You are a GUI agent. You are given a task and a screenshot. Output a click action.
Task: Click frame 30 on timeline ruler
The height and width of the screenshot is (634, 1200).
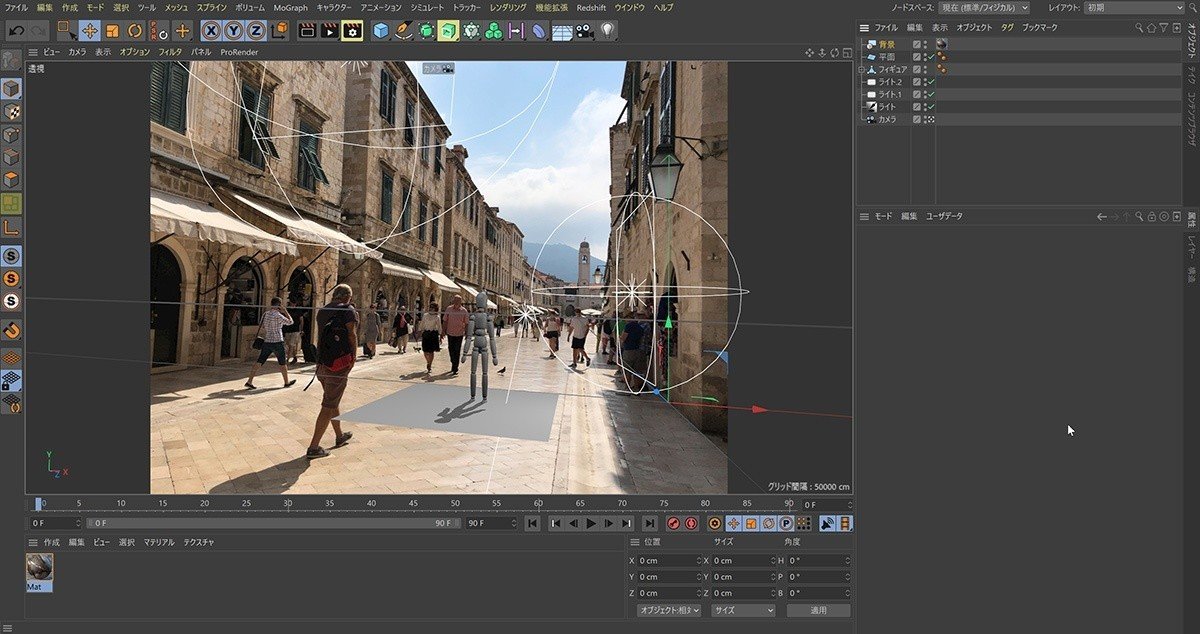tap(287, 504)
